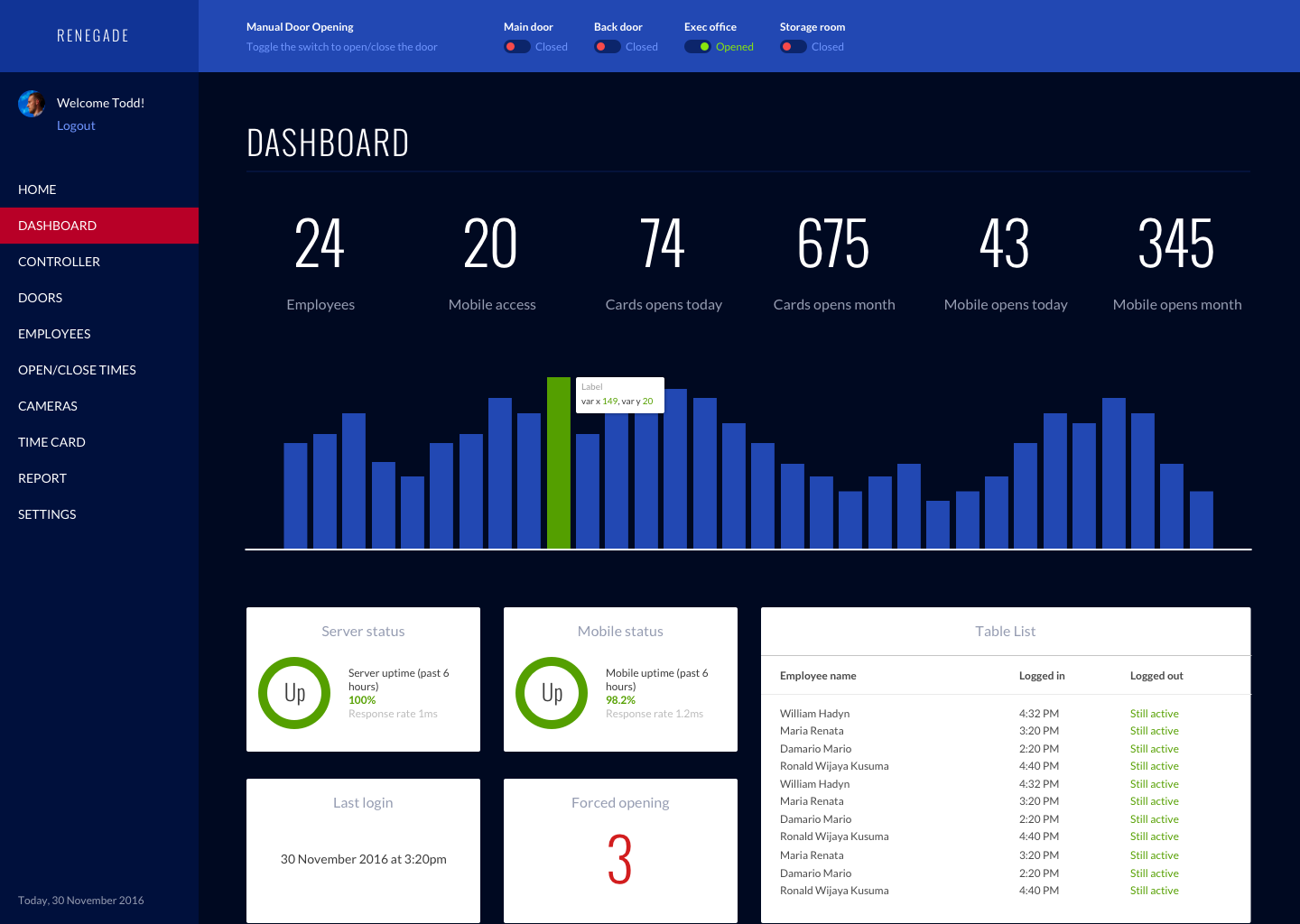The width and height of the screenshot is (1300, 924).
Task: Click Todd's profile avatar
Action: click(32, 103)
